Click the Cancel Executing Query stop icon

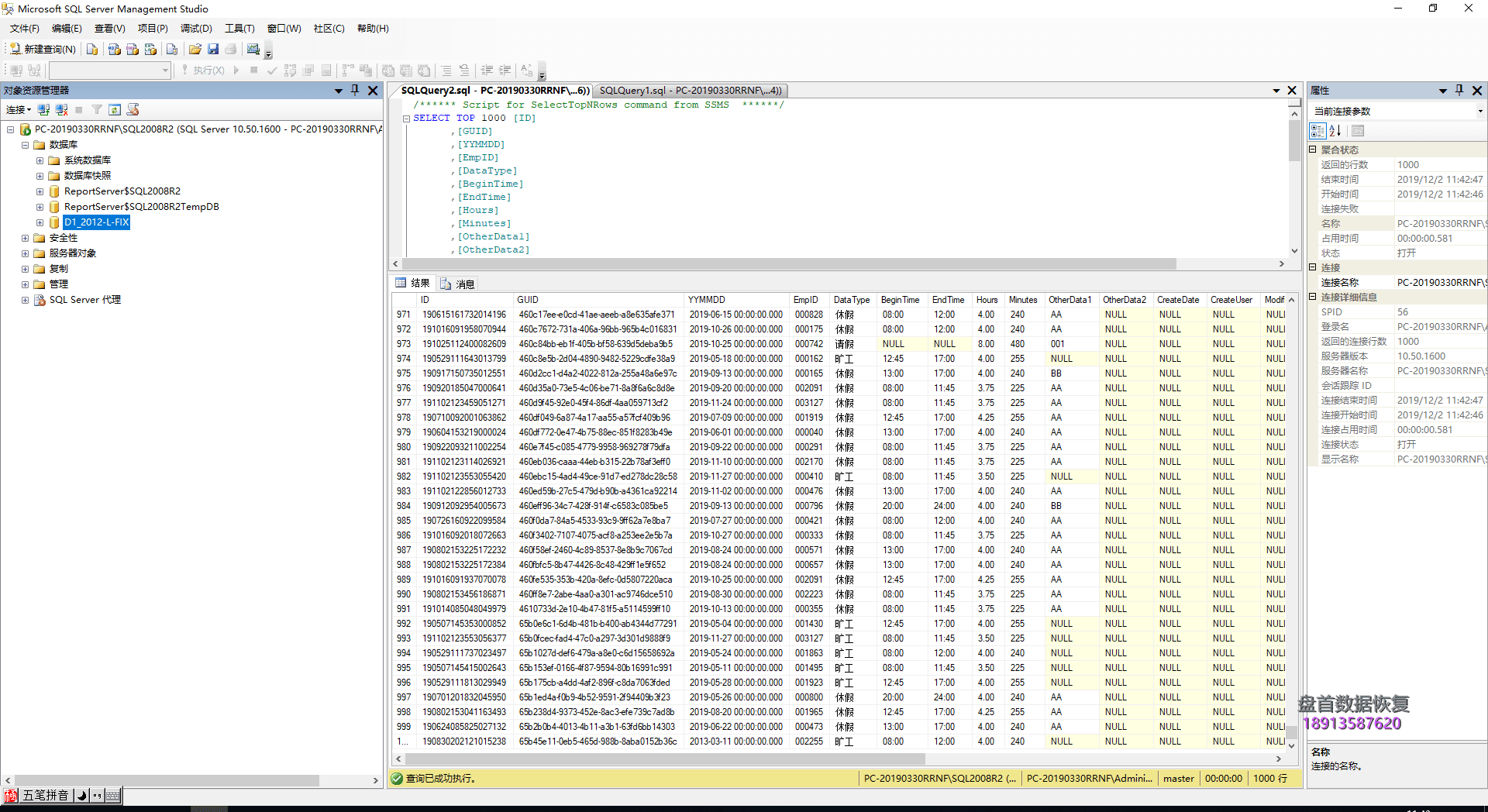[x=253, y=71]
